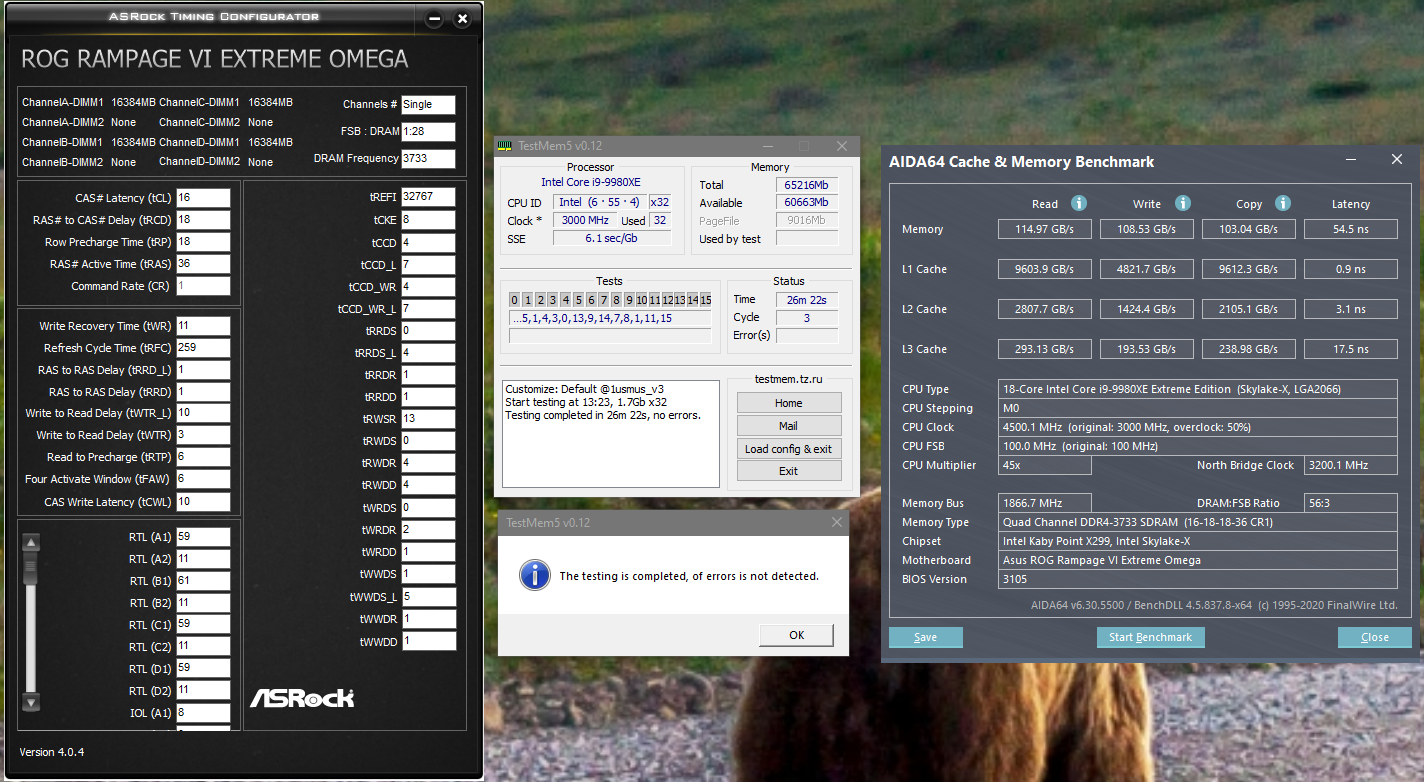Screen dimensions: 1424x782
Task: Click the Exit button in TestMem5
Action: click(x=789, y=471)
